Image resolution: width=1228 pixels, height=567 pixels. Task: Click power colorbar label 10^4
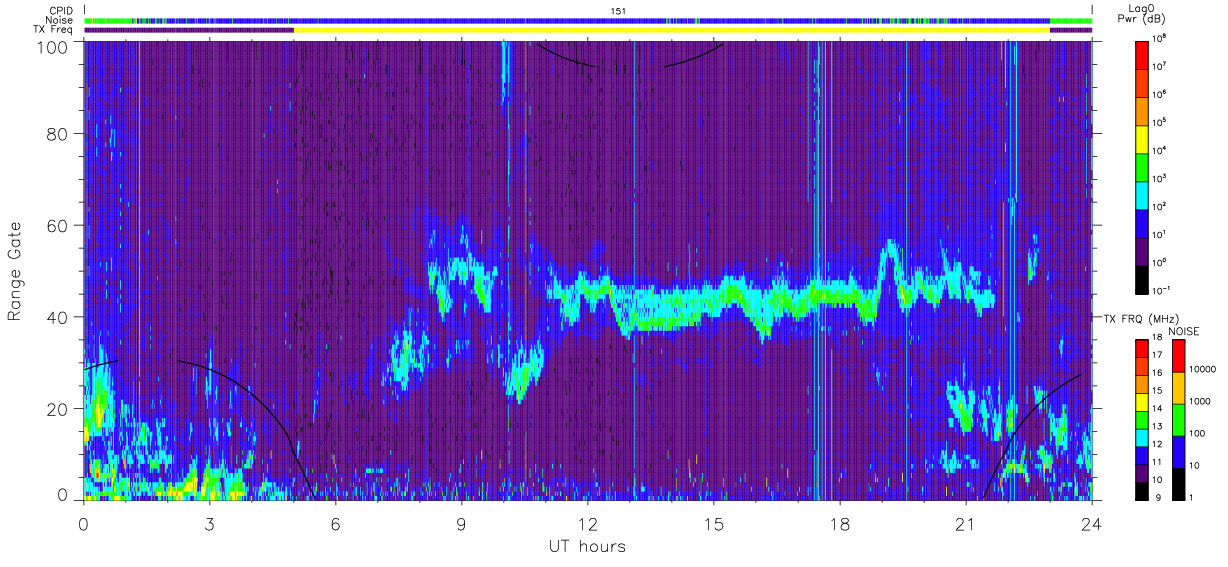pos(1159,150)
